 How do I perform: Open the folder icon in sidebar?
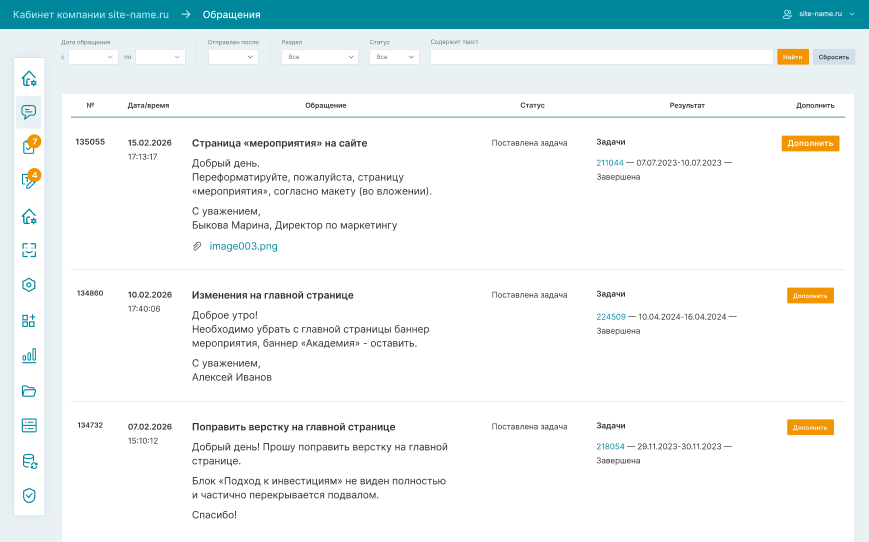tap(29, 390)
